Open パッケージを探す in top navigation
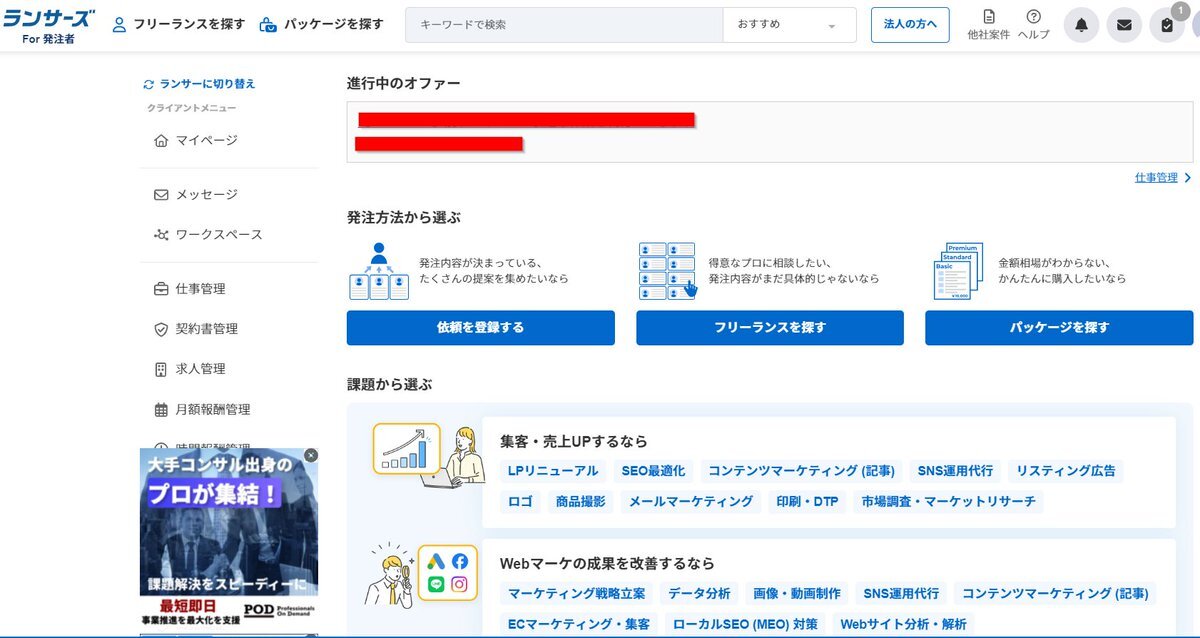The height and width of the screenshot is (638, 1200). 334,24
